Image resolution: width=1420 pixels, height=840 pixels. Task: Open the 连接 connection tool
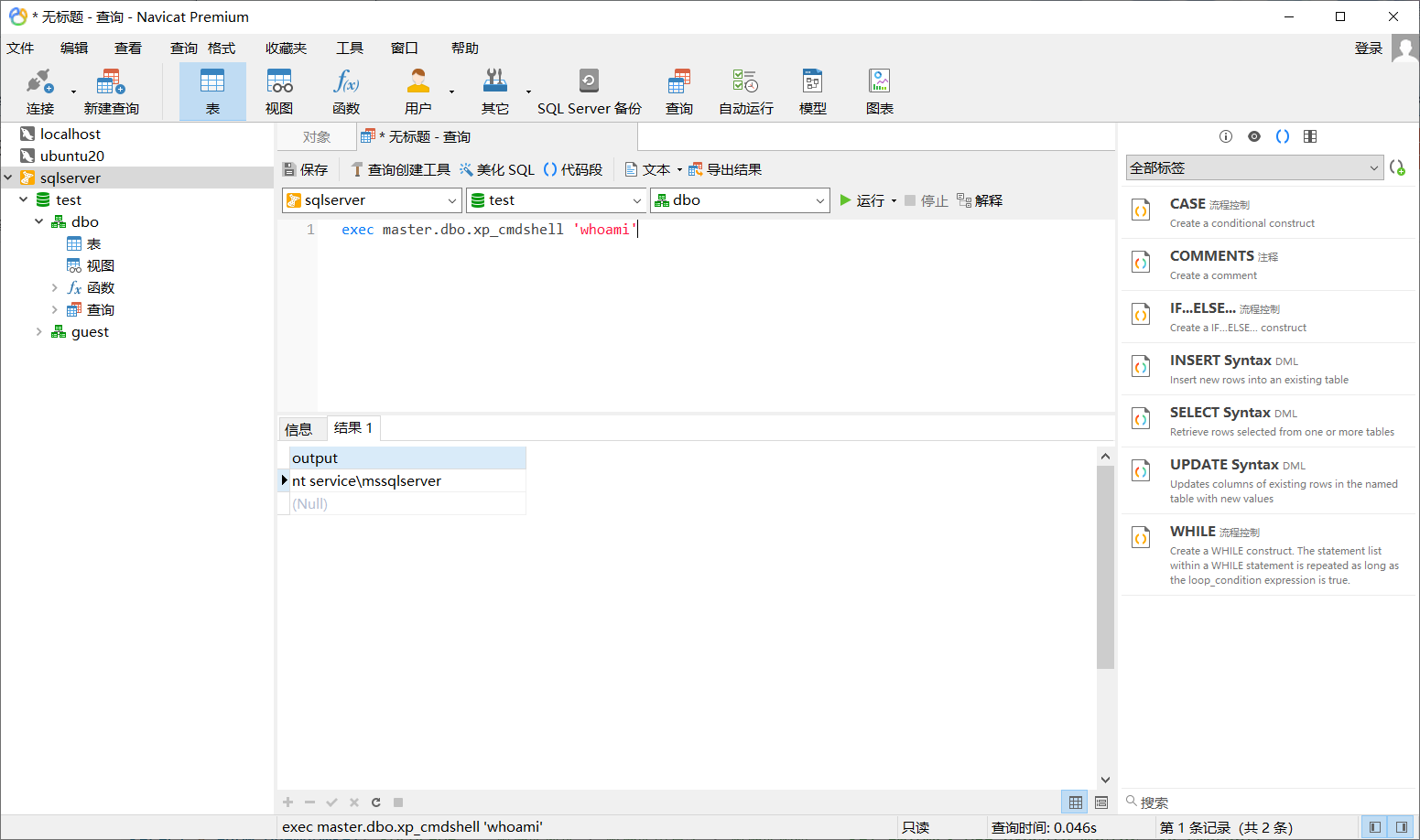[40, 92]
